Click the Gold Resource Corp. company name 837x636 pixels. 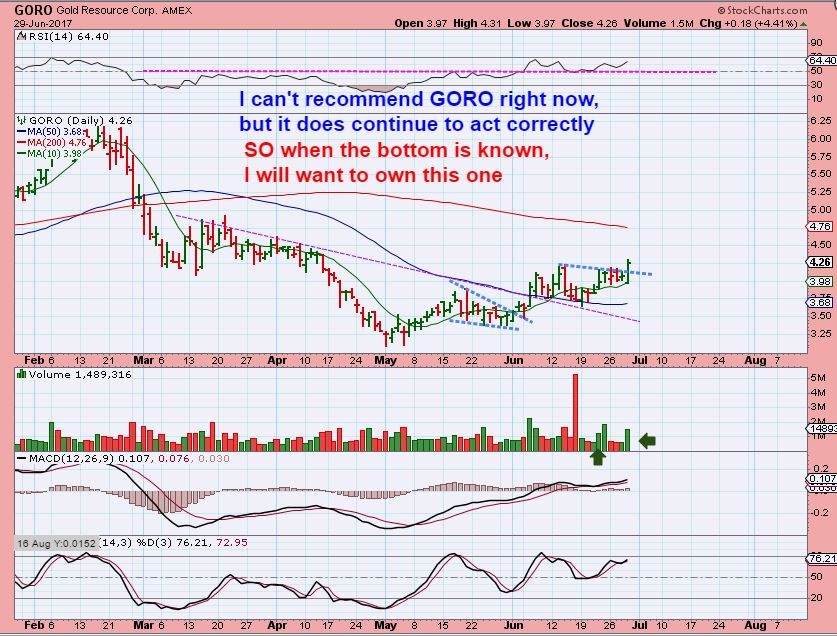click(105, 11)
